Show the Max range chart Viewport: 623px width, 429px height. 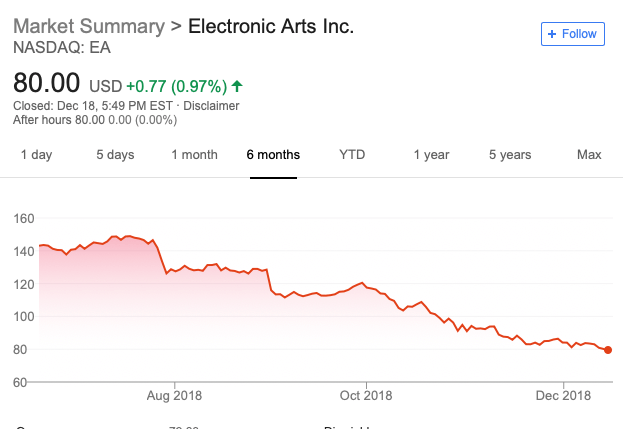point(589,155)
